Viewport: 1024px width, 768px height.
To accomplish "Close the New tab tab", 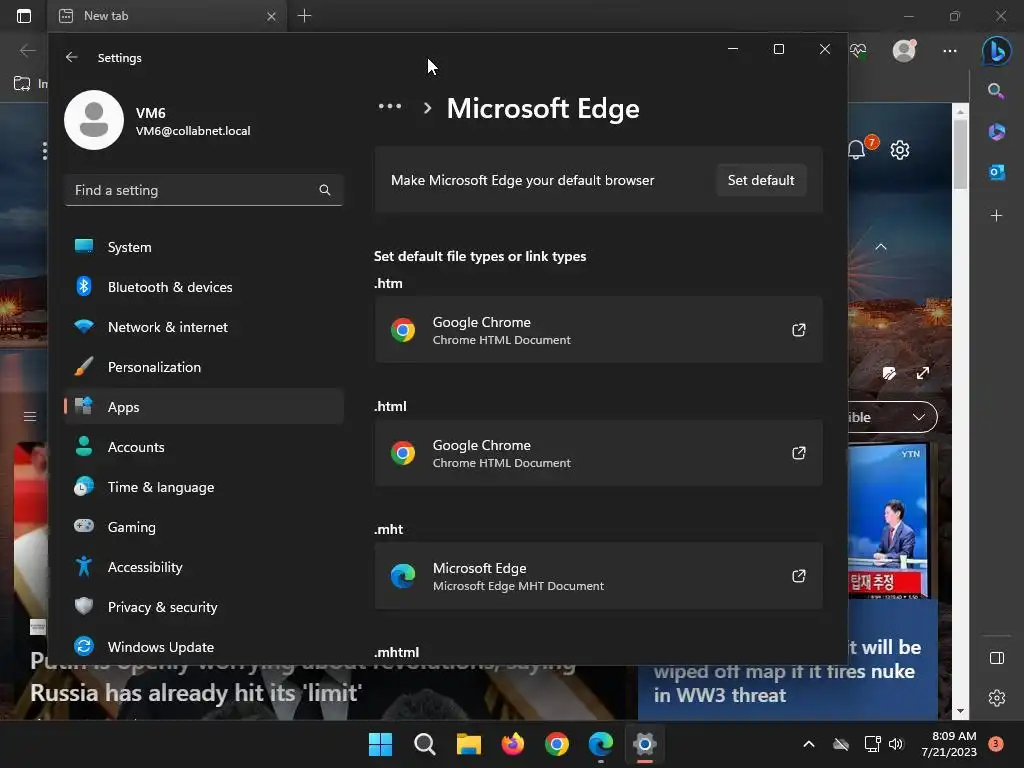I will point(271,16).
